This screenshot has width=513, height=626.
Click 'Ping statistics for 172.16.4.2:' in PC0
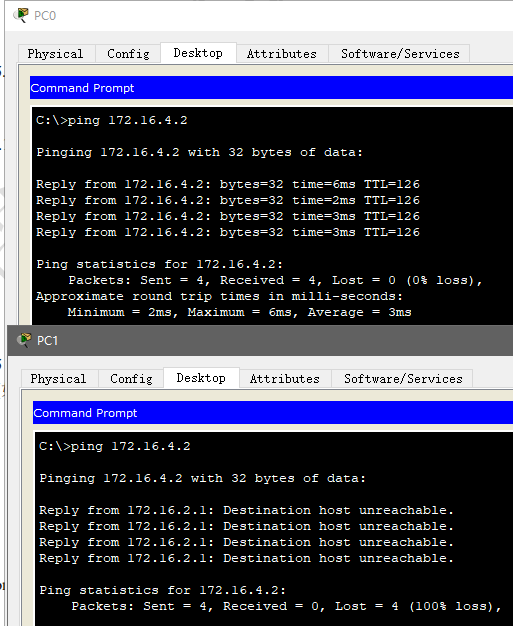pos(160,264)
